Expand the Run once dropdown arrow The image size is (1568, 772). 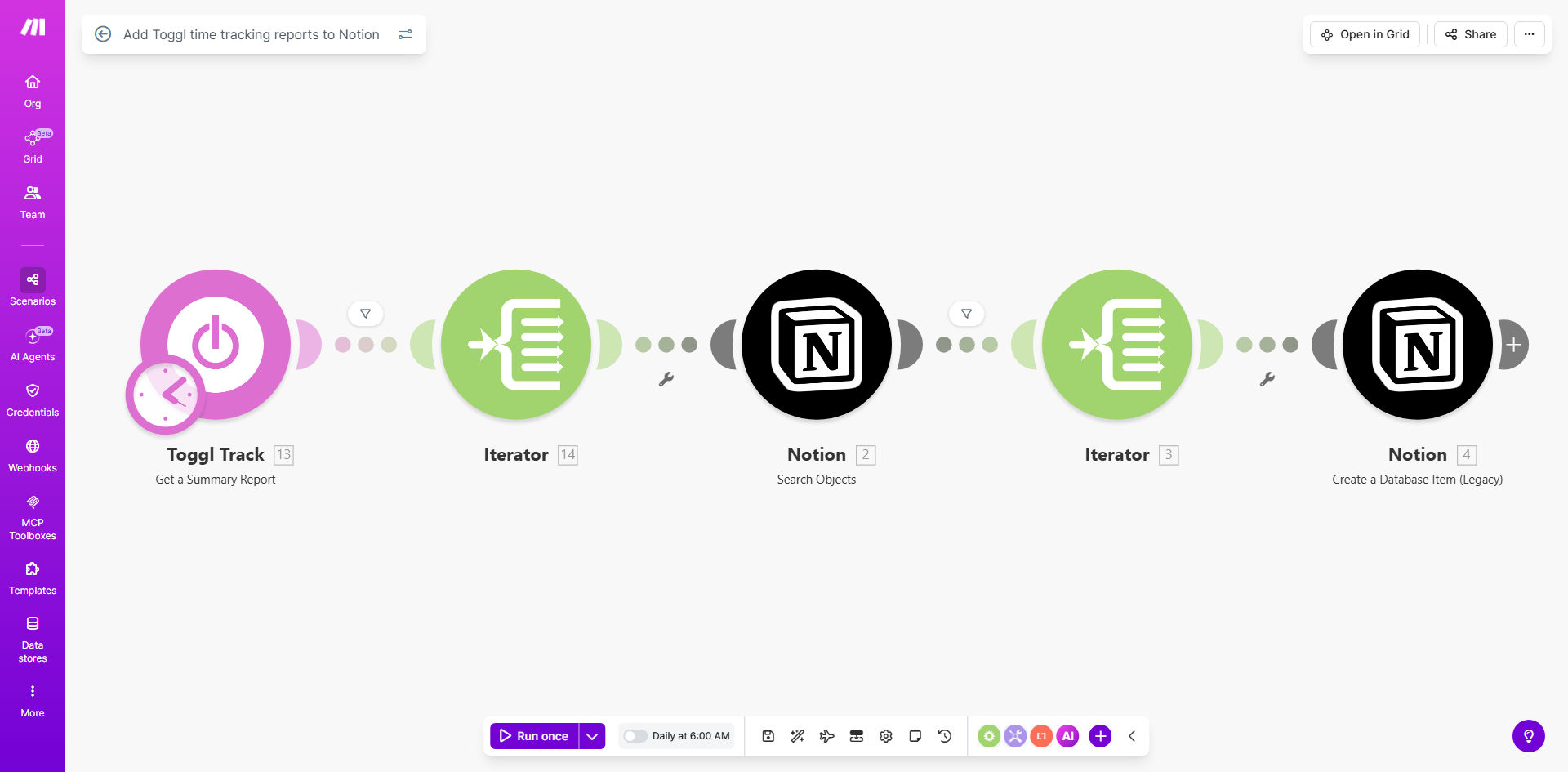click(x=592, y=736)
